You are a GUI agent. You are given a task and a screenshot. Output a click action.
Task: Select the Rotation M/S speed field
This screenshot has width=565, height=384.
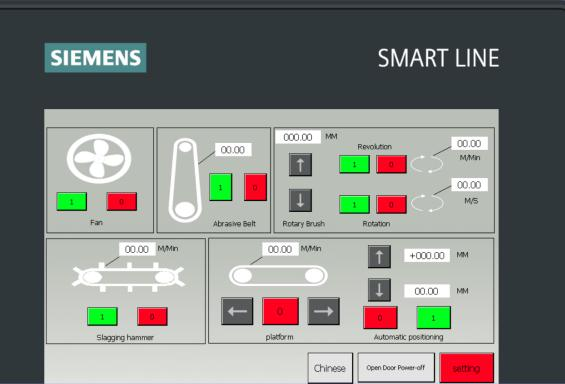[469, 185]
